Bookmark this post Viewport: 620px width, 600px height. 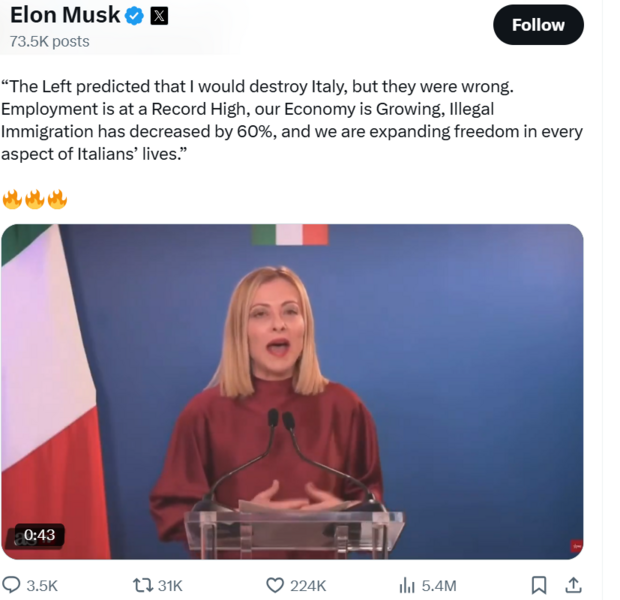point(538,585)
